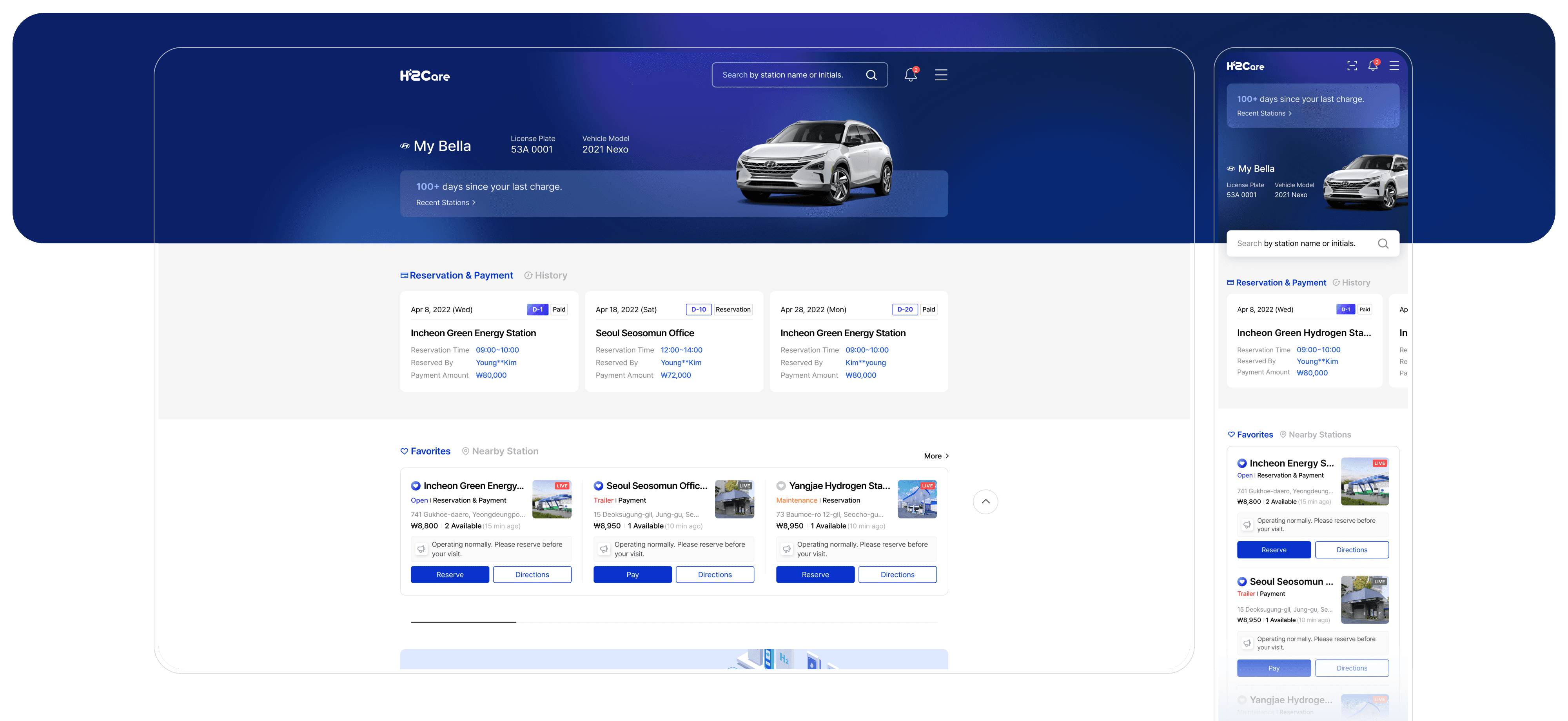The image size is (1568, 721).
Task: Expand Recent Stations chevron in desktop banner
Action: (474, 203)
